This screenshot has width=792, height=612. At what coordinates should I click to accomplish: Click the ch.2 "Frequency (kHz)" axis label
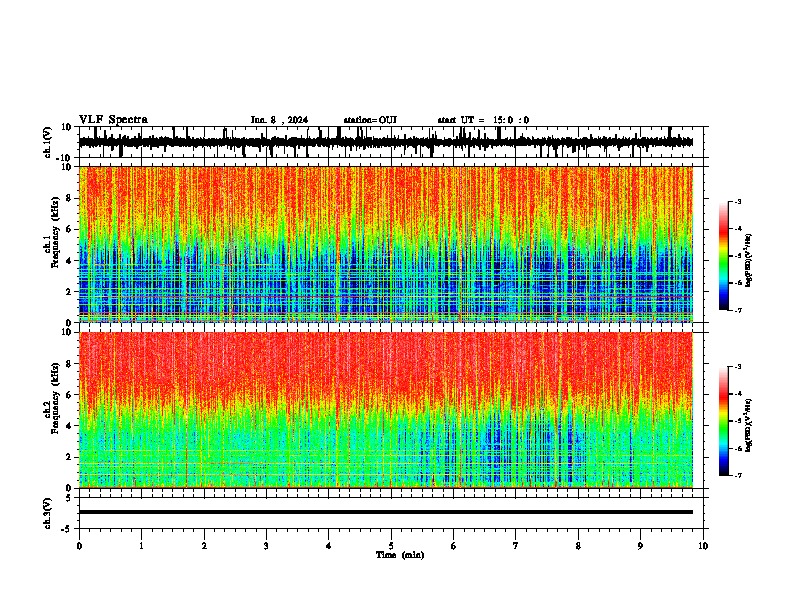[x=55, y=398]
